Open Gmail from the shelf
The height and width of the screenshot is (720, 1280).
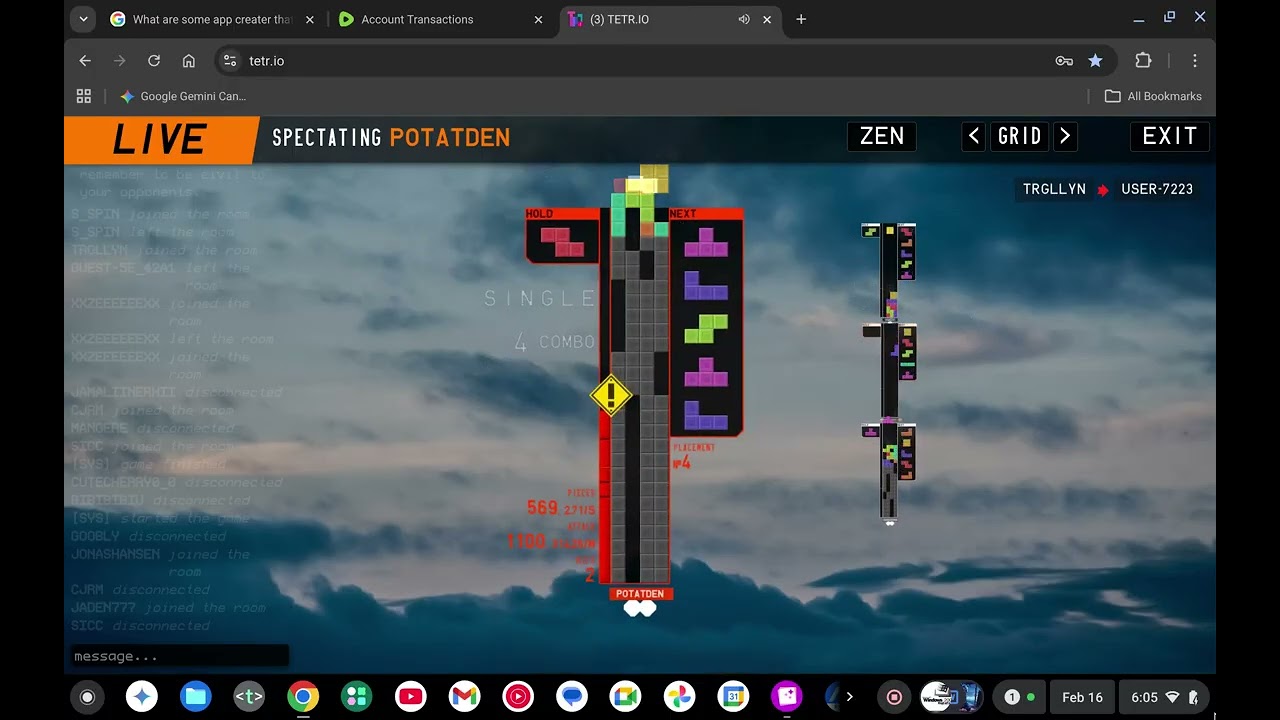(464, 697)
